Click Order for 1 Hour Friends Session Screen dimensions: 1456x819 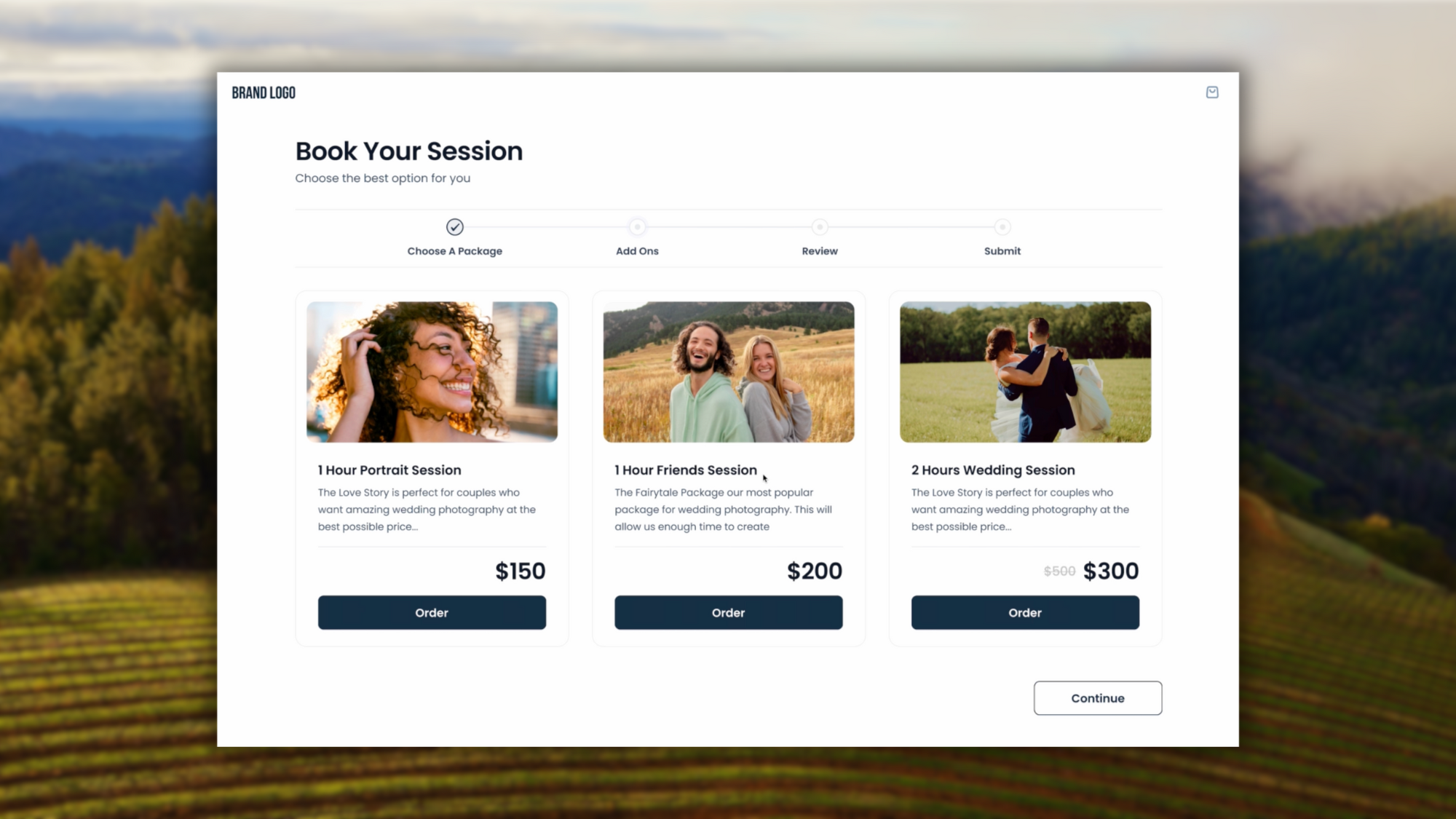728,612
